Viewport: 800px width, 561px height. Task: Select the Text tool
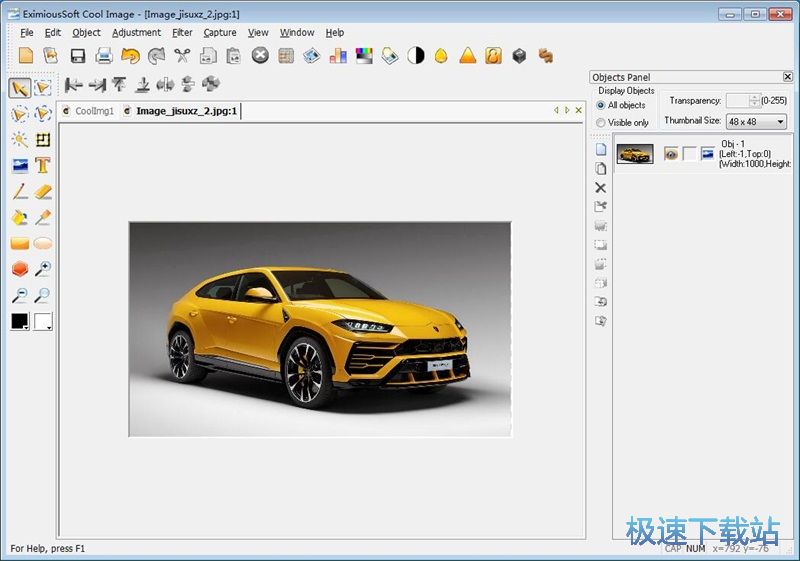(43, 165)
